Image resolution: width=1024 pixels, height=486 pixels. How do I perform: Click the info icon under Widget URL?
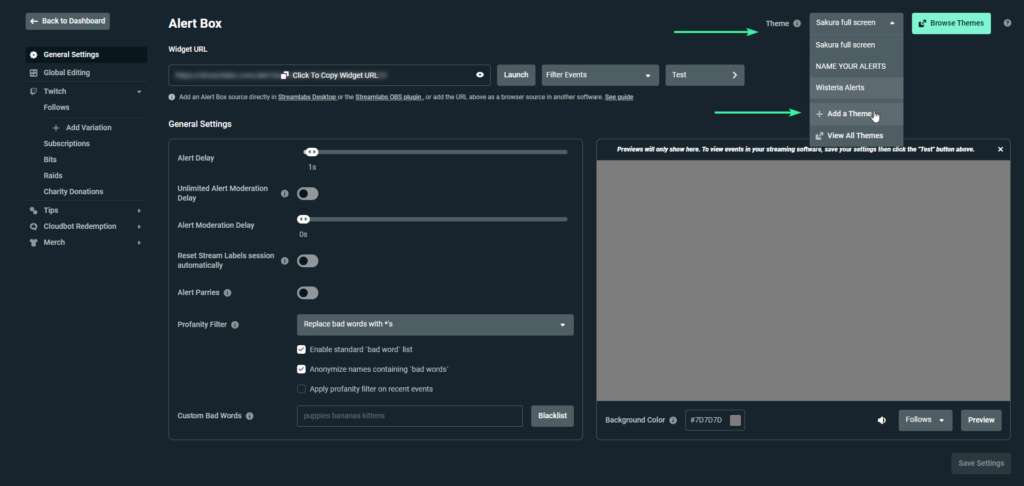click(x=172, y=97)
